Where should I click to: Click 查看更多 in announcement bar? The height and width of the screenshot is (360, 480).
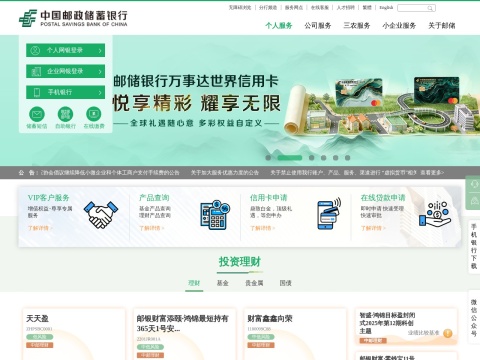pos(432,173)
